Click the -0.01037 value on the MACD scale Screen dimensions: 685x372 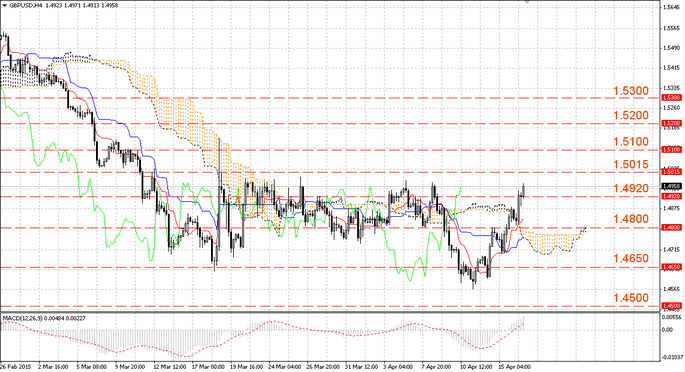(x=673, y=357)
